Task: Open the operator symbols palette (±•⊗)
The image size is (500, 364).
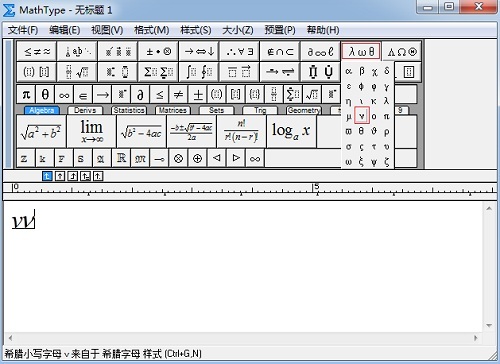Action: [x=158, y=51]
